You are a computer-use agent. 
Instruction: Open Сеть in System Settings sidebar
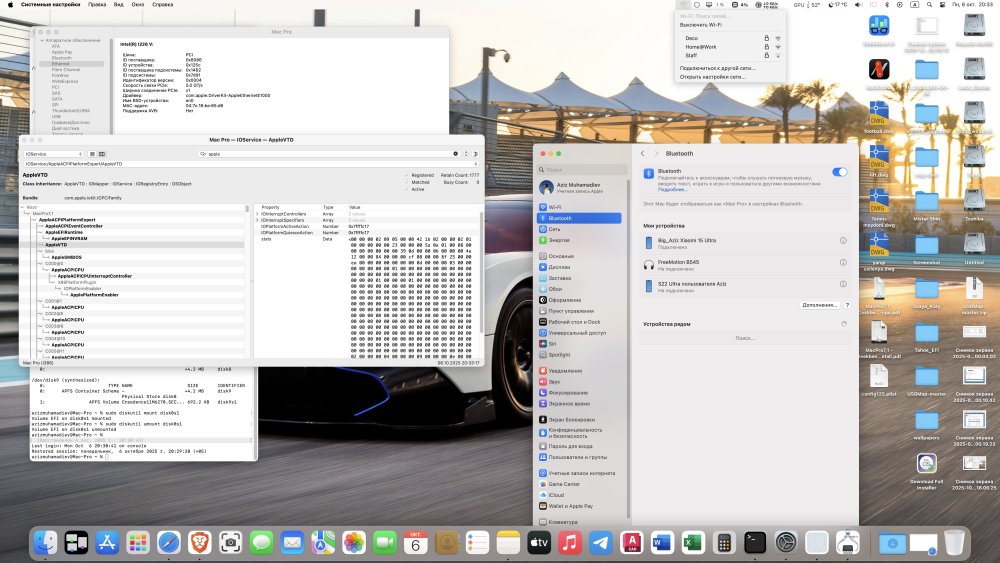coord(579,229)
